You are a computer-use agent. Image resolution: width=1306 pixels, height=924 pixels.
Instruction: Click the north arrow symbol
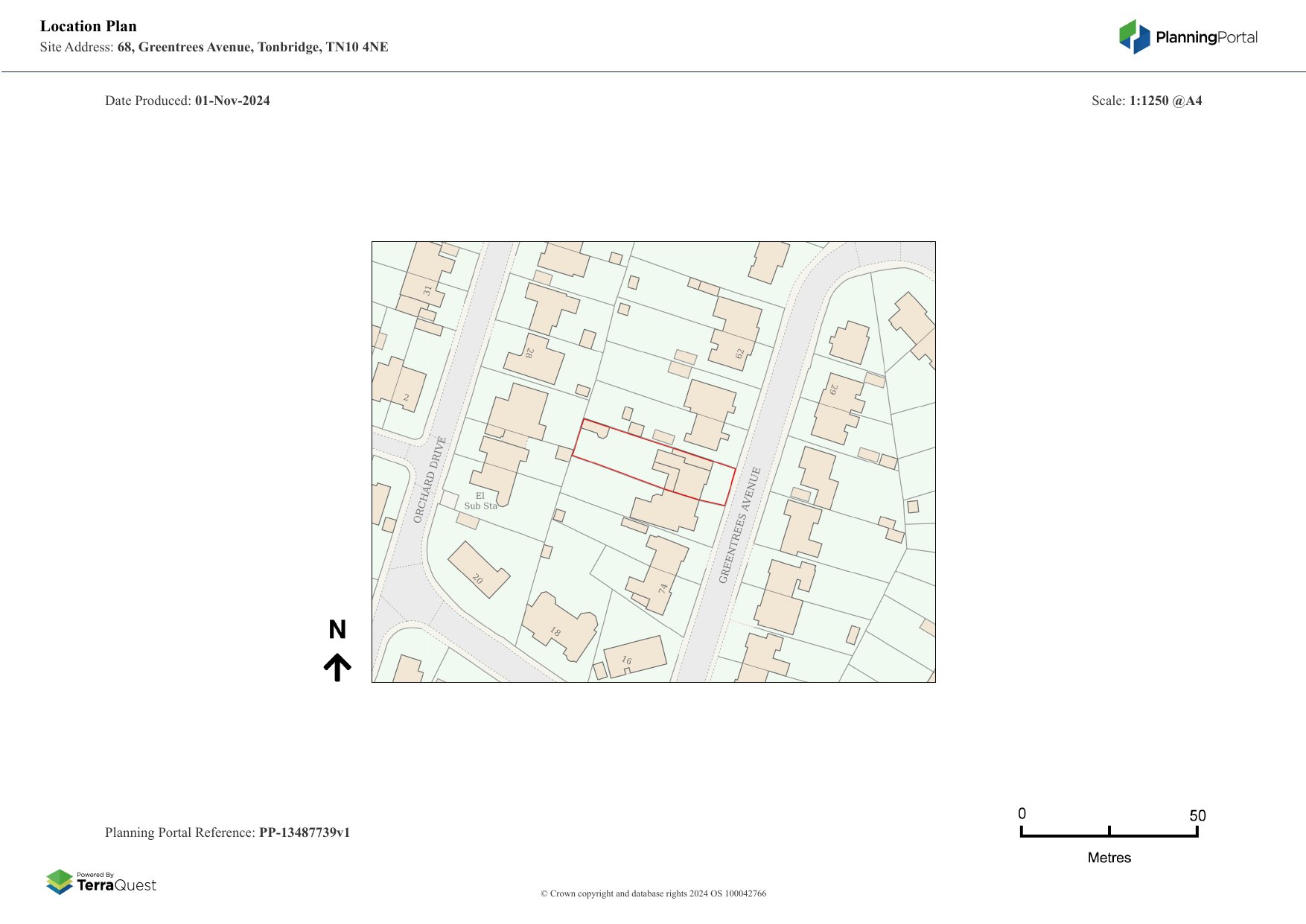(337, 667)
